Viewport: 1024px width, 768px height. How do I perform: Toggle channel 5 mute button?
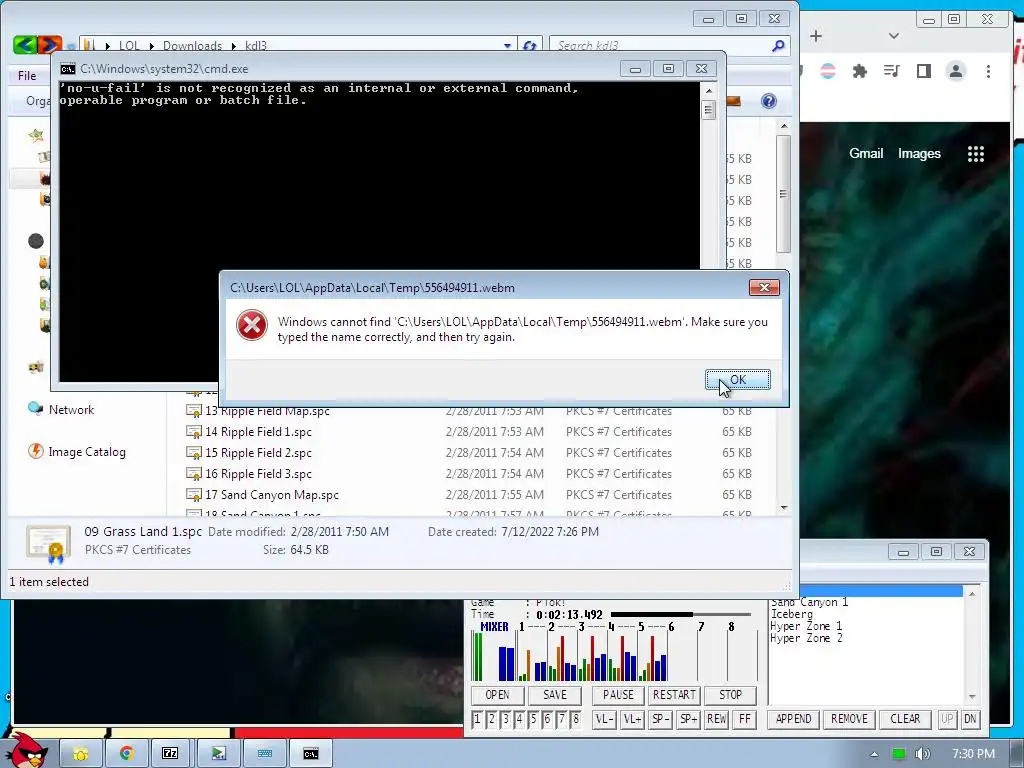click(x=534, y=719)
